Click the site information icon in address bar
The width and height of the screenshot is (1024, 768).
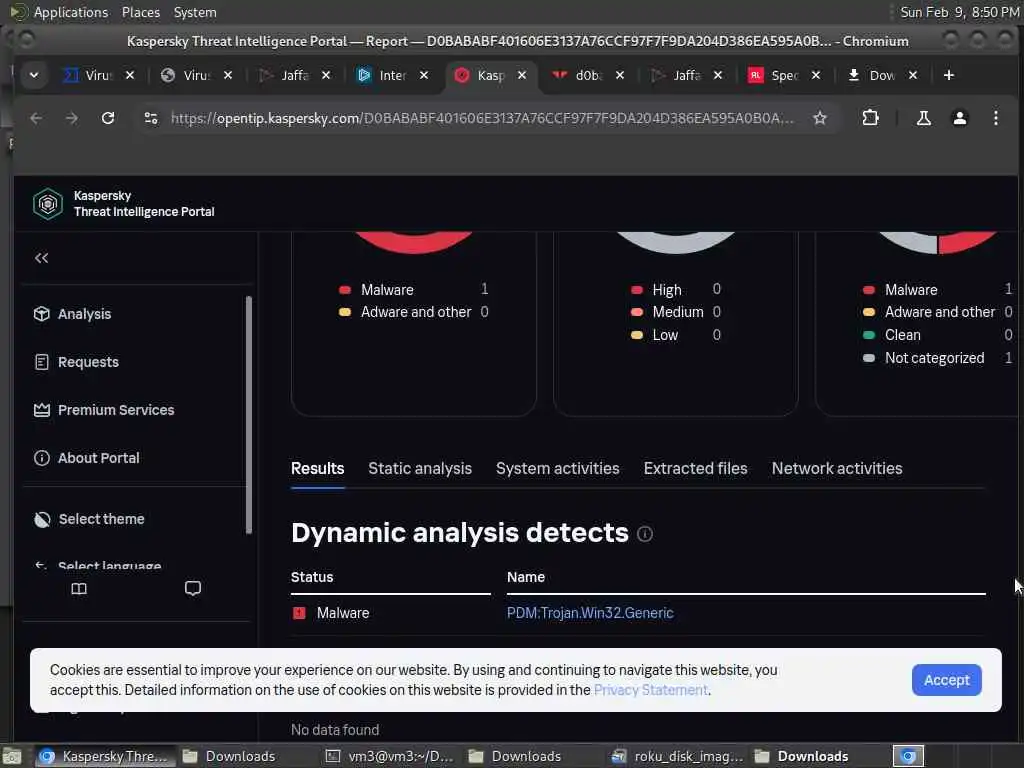point(151,118)
